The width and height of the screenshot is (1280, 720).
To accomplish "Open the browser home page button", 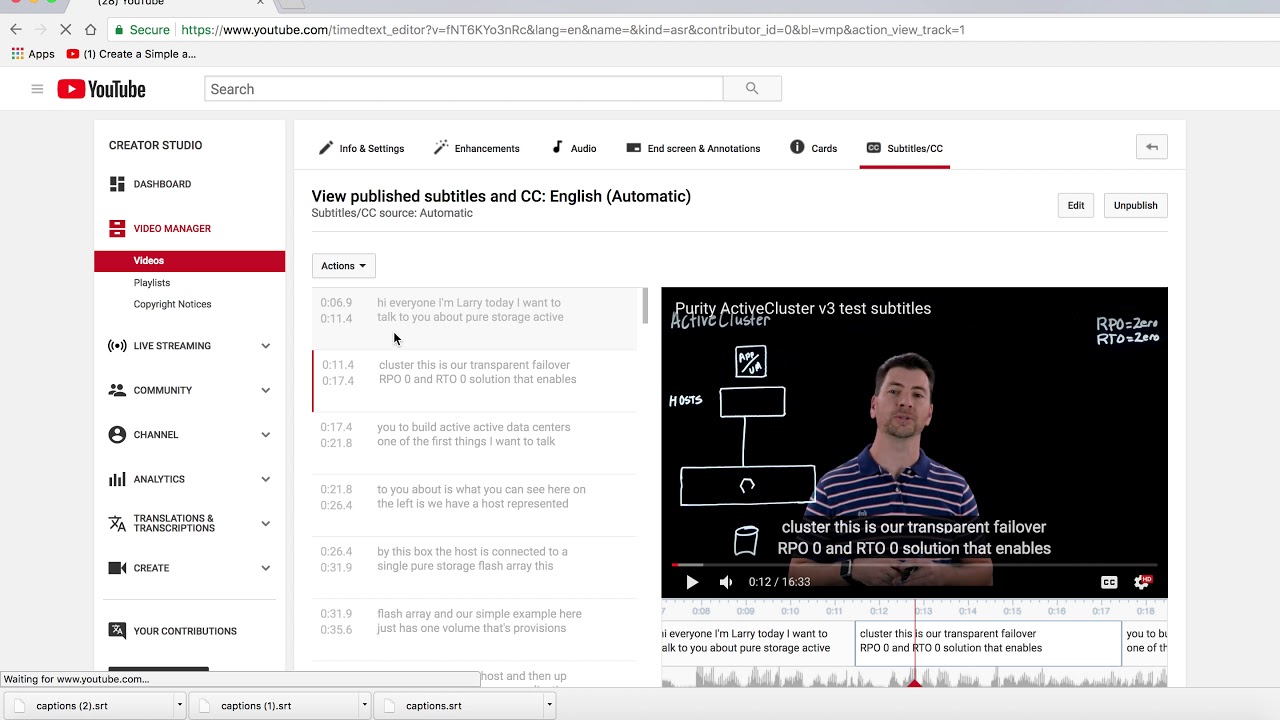I will [91, 30].
